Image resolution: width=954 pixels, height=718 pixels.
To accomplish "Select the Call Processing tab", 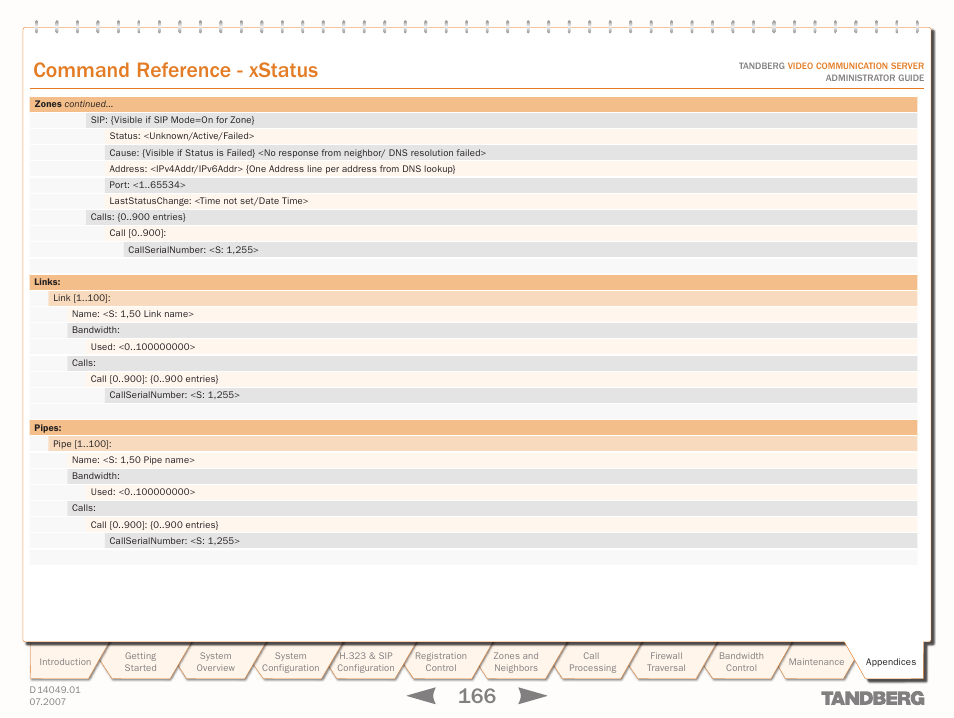I will coord(591,661).
